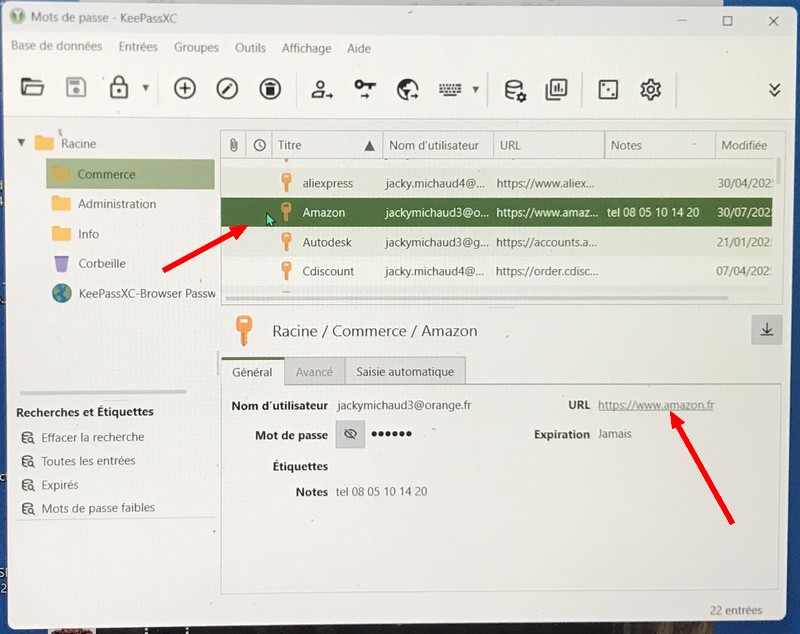Switch to the Saisie automatique tab
This screenshot has height=634, width=800.
point(405,371)
